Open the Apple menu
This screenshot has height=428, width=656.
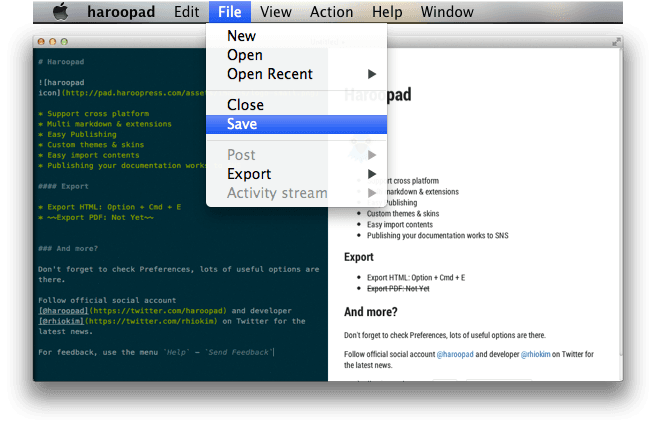(60, 12)
